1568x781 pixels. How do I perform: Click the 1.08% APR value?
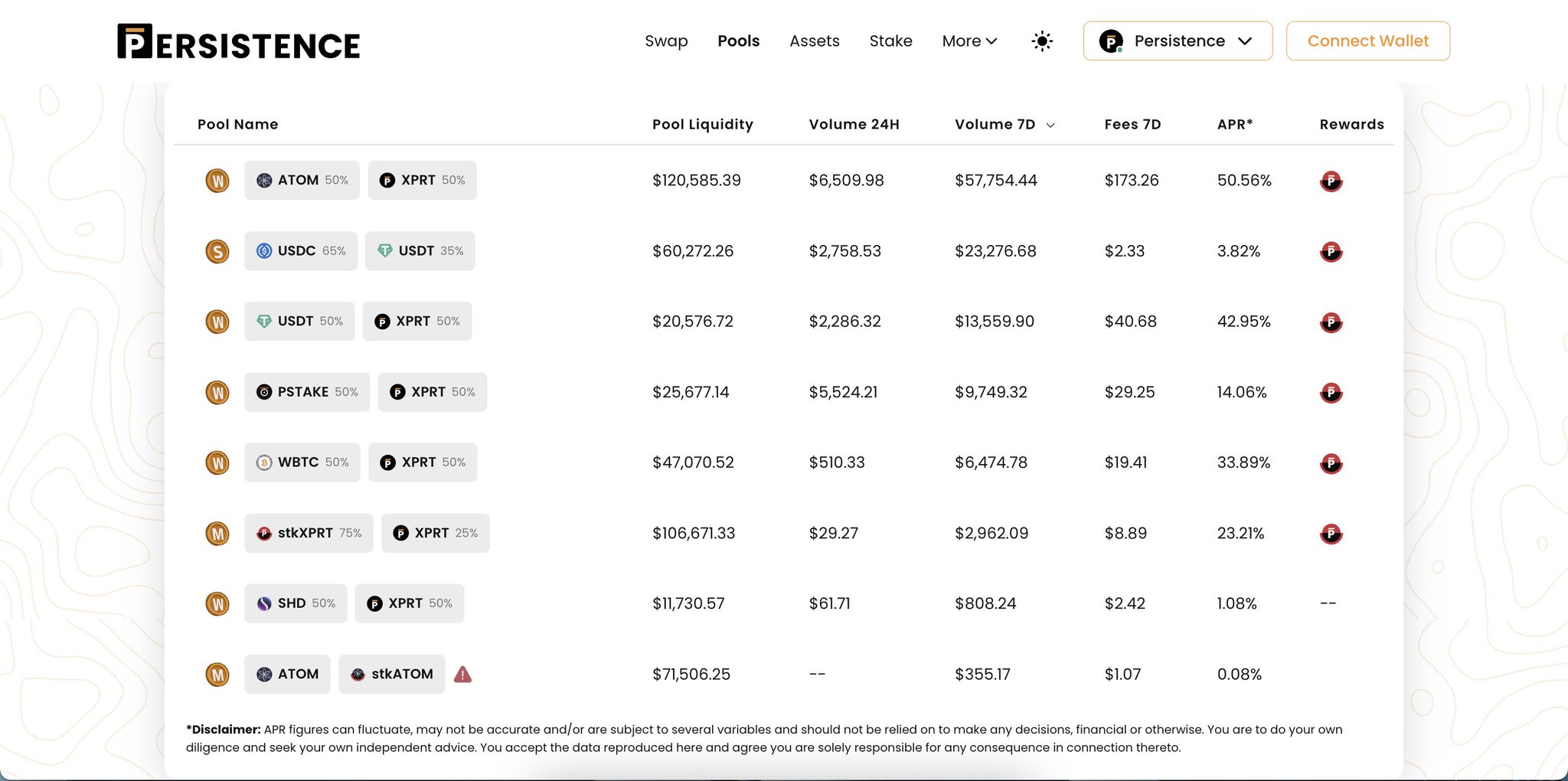tap(1236, 603)
